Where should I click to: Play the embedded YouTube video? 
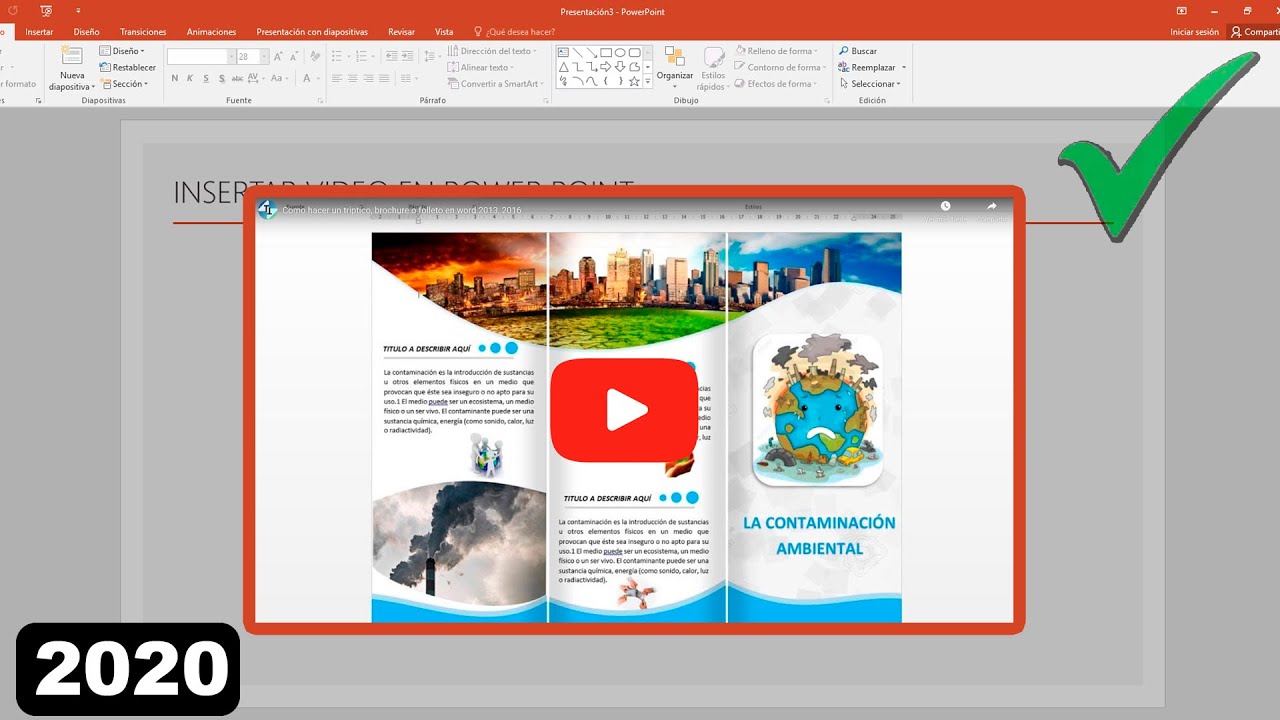pos(625,409)
